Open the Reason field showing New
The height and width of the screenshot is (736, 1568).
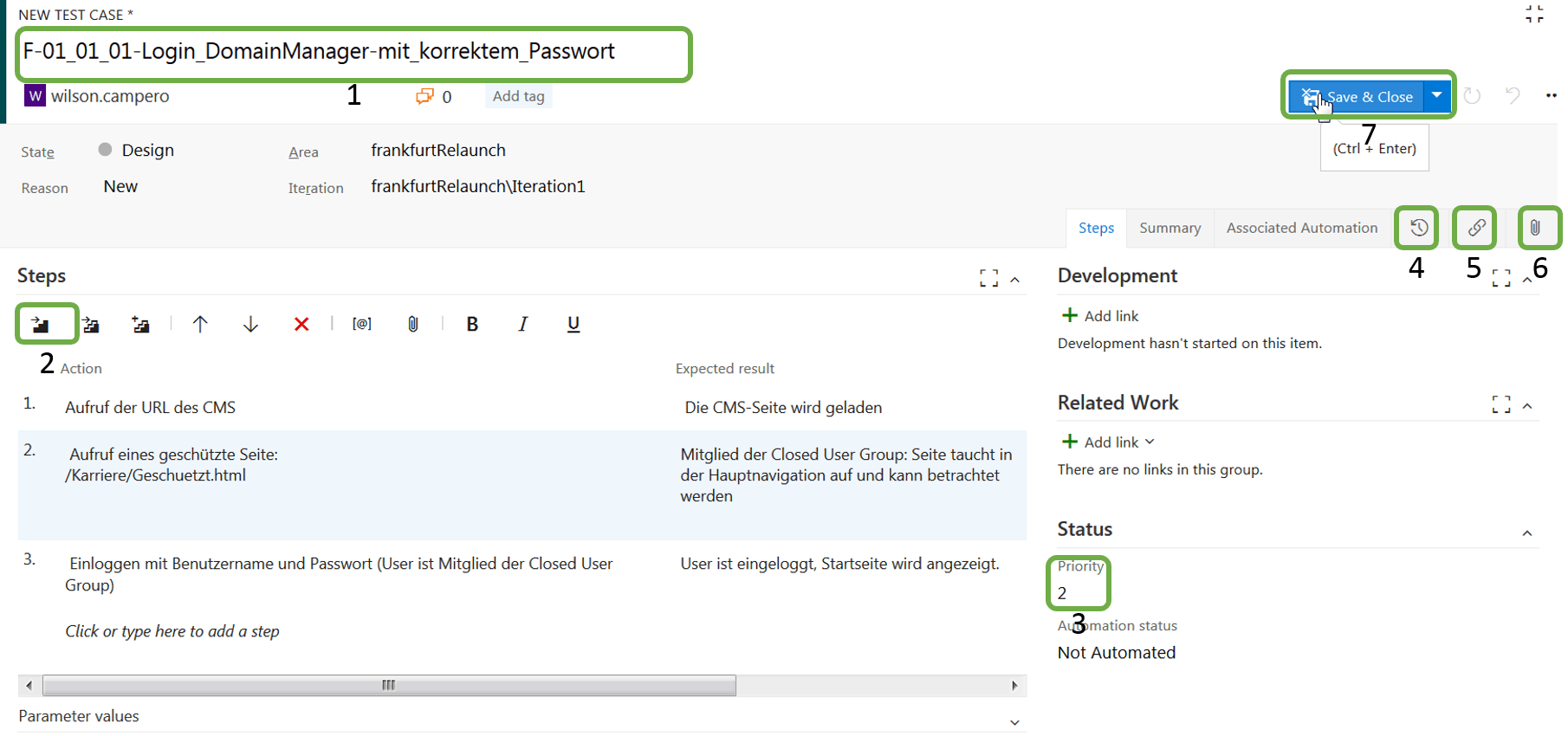[x=120, y=186]
